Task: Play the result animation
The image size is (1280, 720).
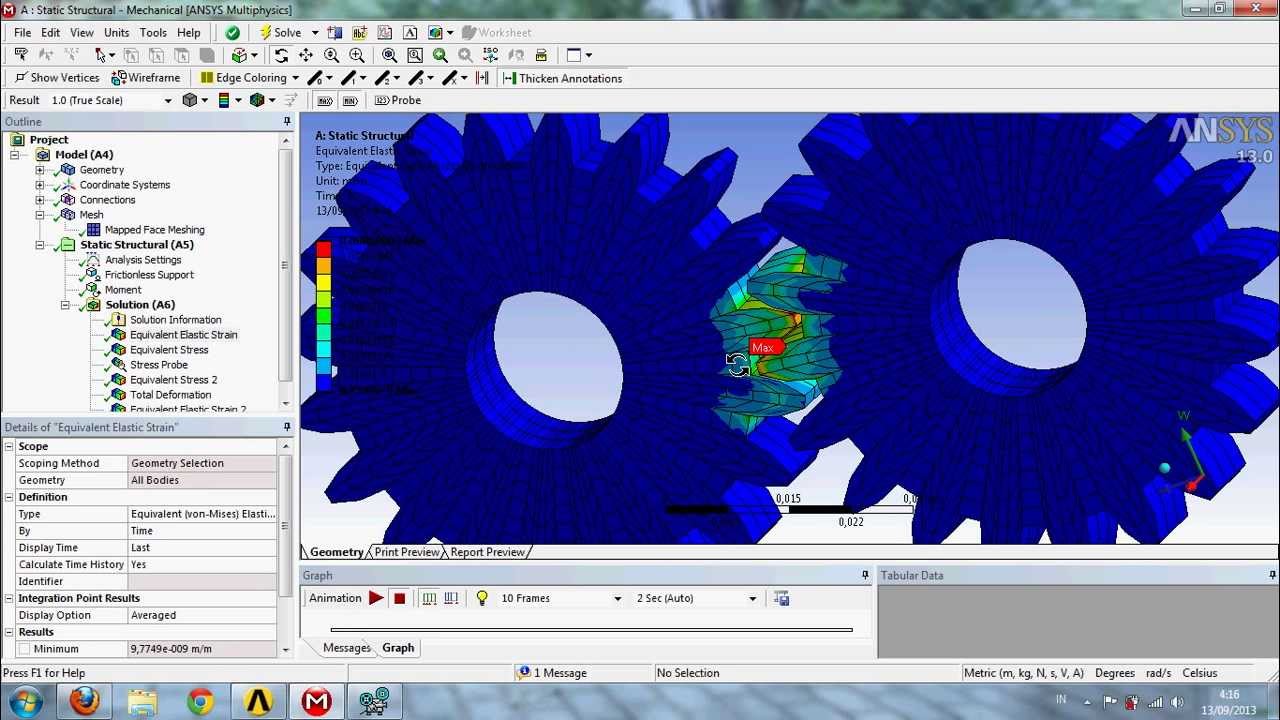Action: [376, 598]
